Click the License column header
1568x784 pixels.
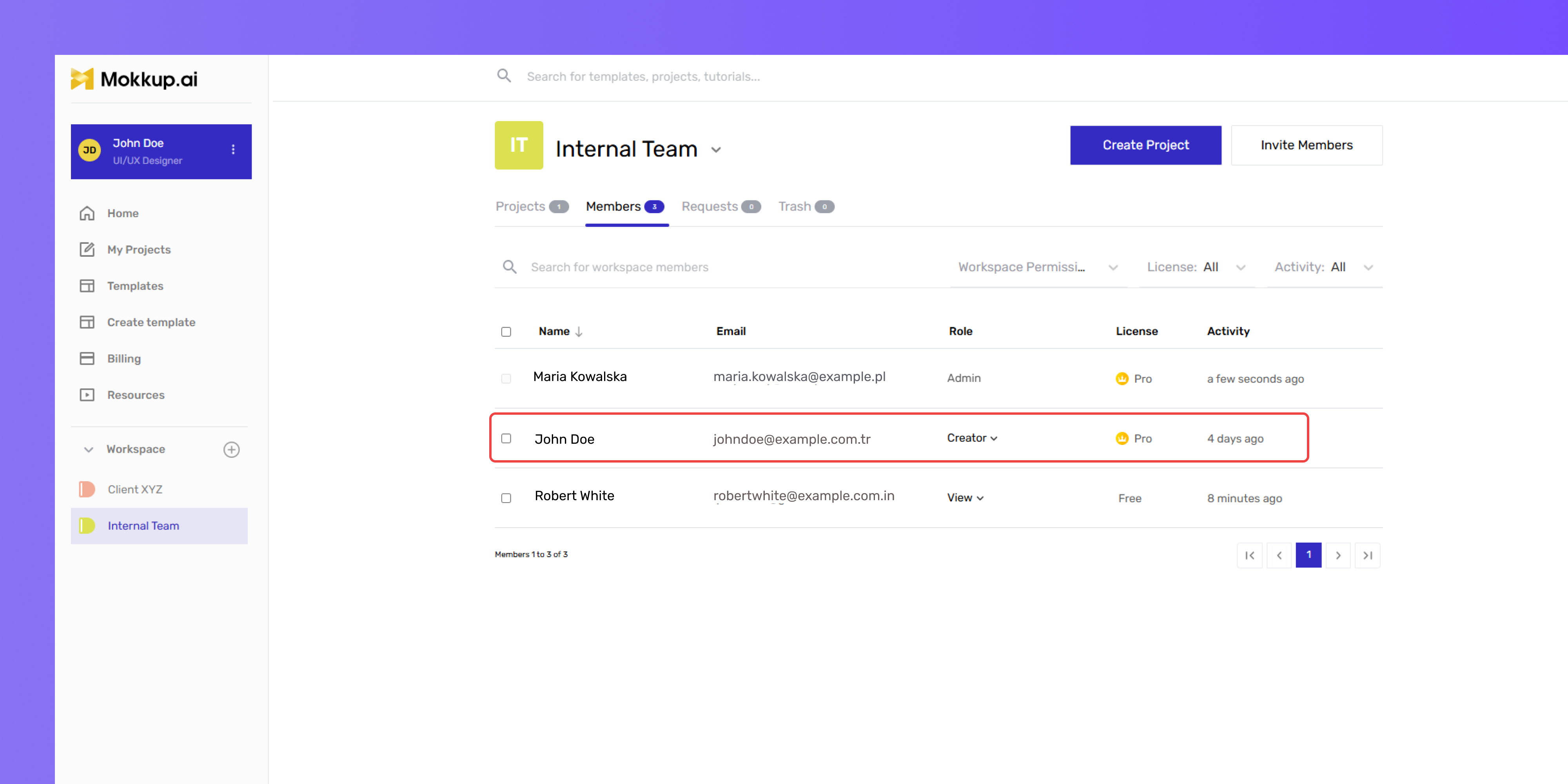pos(1136,331)
